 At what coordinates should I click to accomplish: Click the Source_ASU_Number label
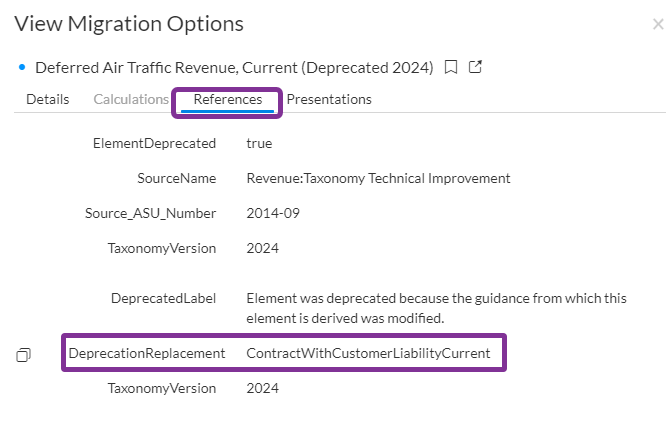[x=150, y=213]
